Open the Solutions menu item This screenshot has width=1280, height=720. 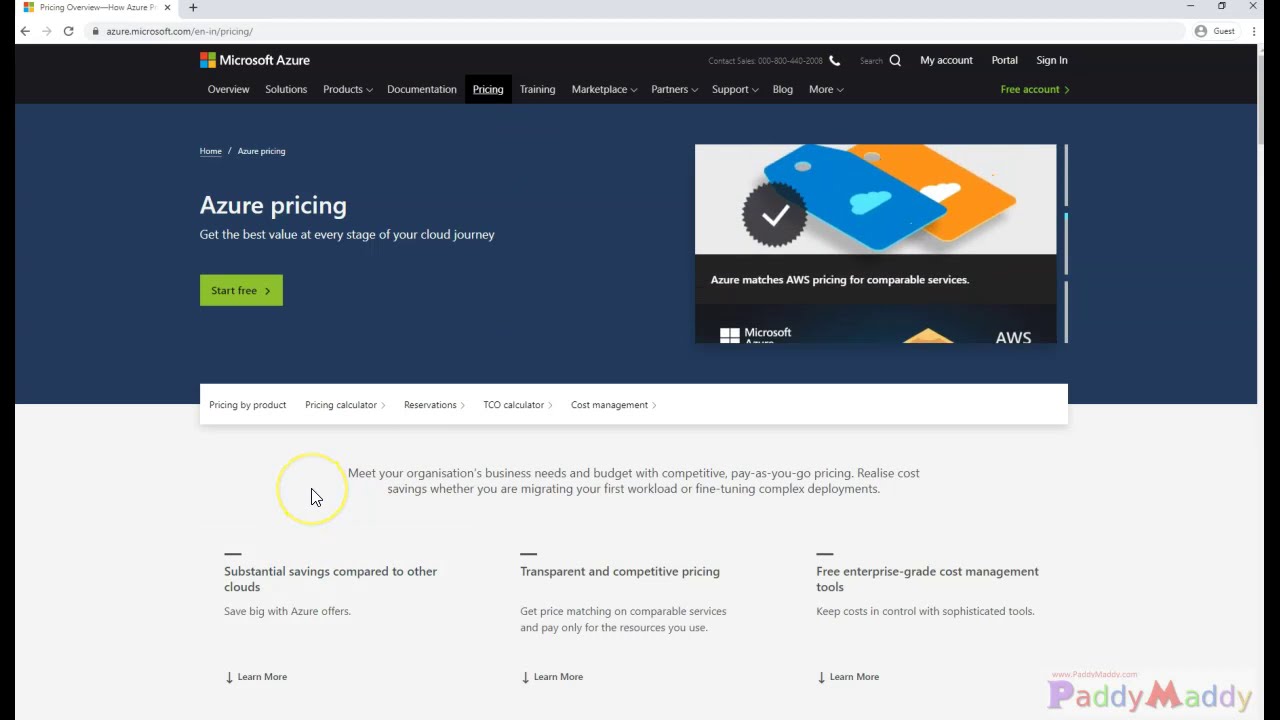(x=286, y=89)
